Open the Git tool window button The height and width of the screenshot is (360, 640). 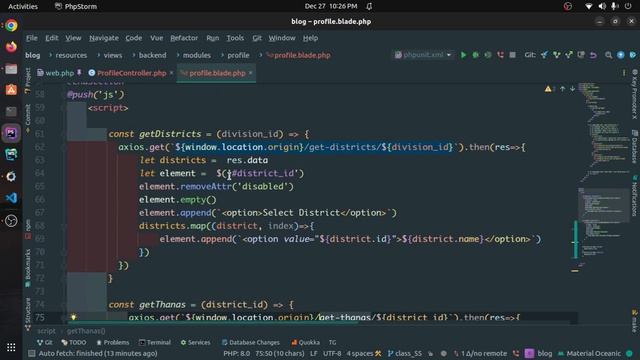point(44,342)
